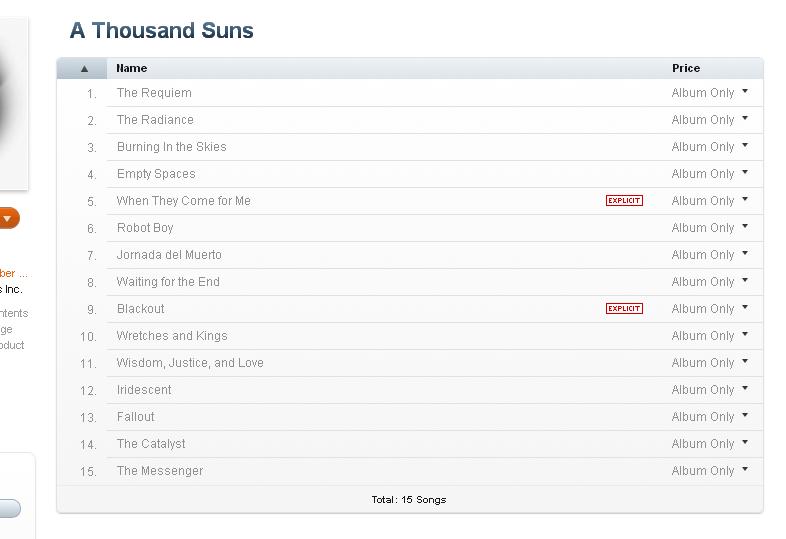Select the Fallout track row
This screenshot has width=786, height=539.
tap(410, 417)
